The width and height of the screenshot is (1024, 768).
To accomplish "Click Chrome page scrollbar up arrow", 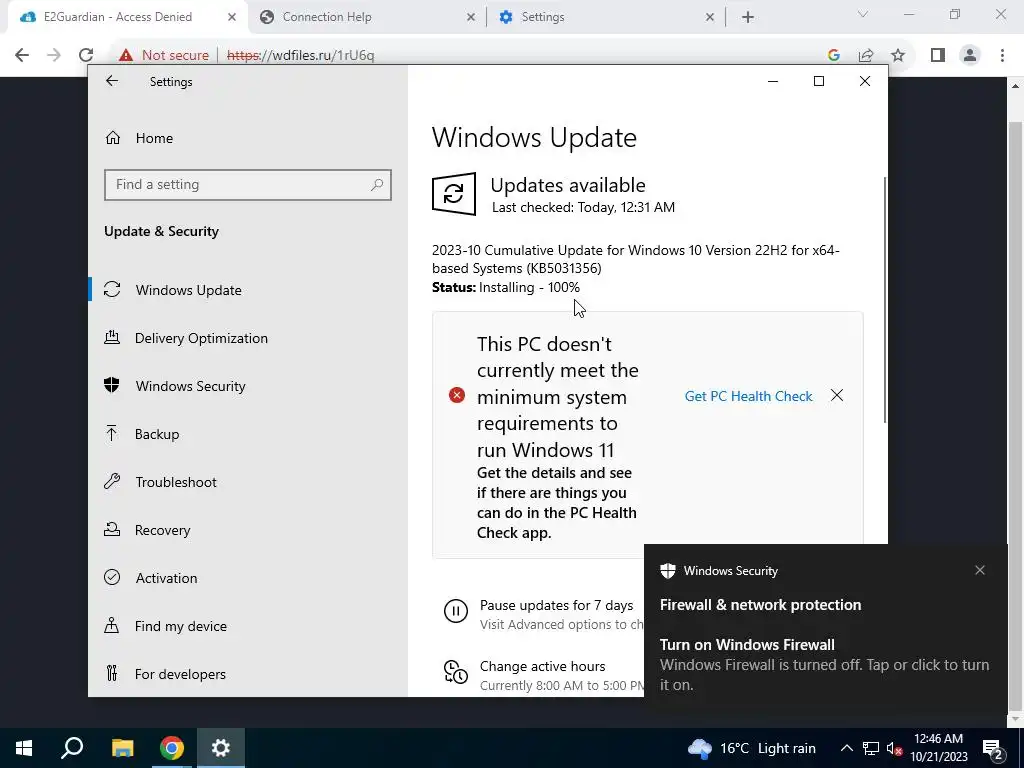I will pos(1016,86).
